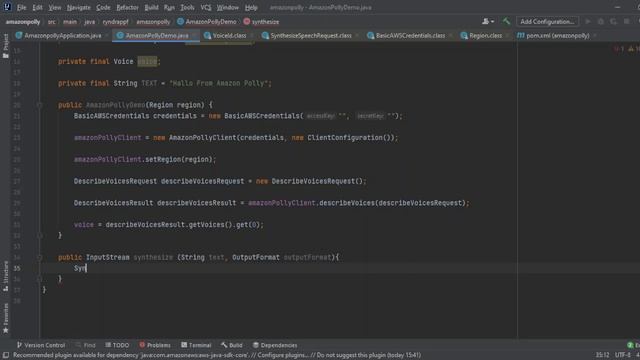The width and height of the screenshot is (640, 360).
Task: Open TODO tool window
Action: pos(117,345)
